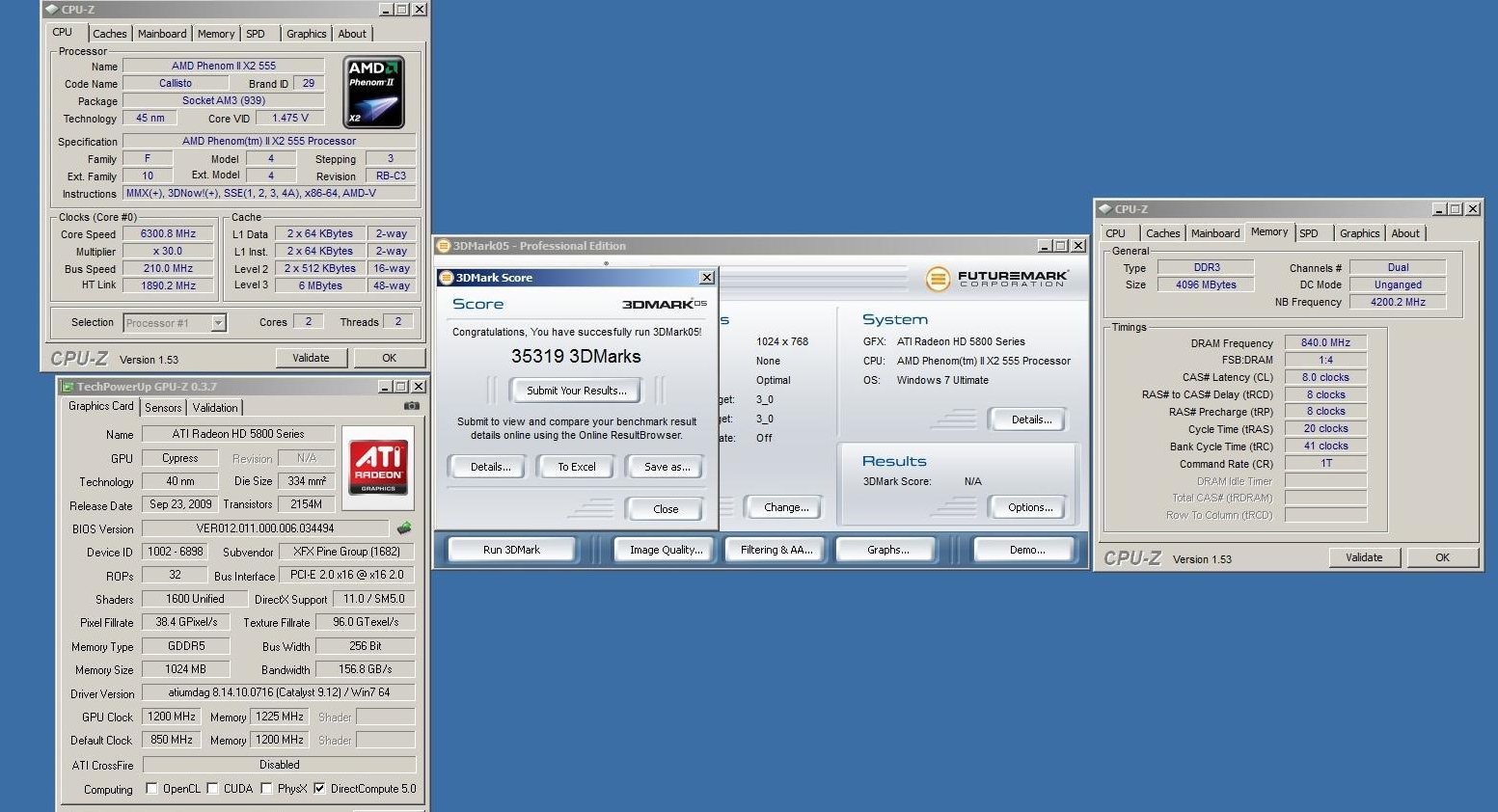
Task: Click the NB Frequency value 4200.2 MHz
Action: pos(1398,302)
